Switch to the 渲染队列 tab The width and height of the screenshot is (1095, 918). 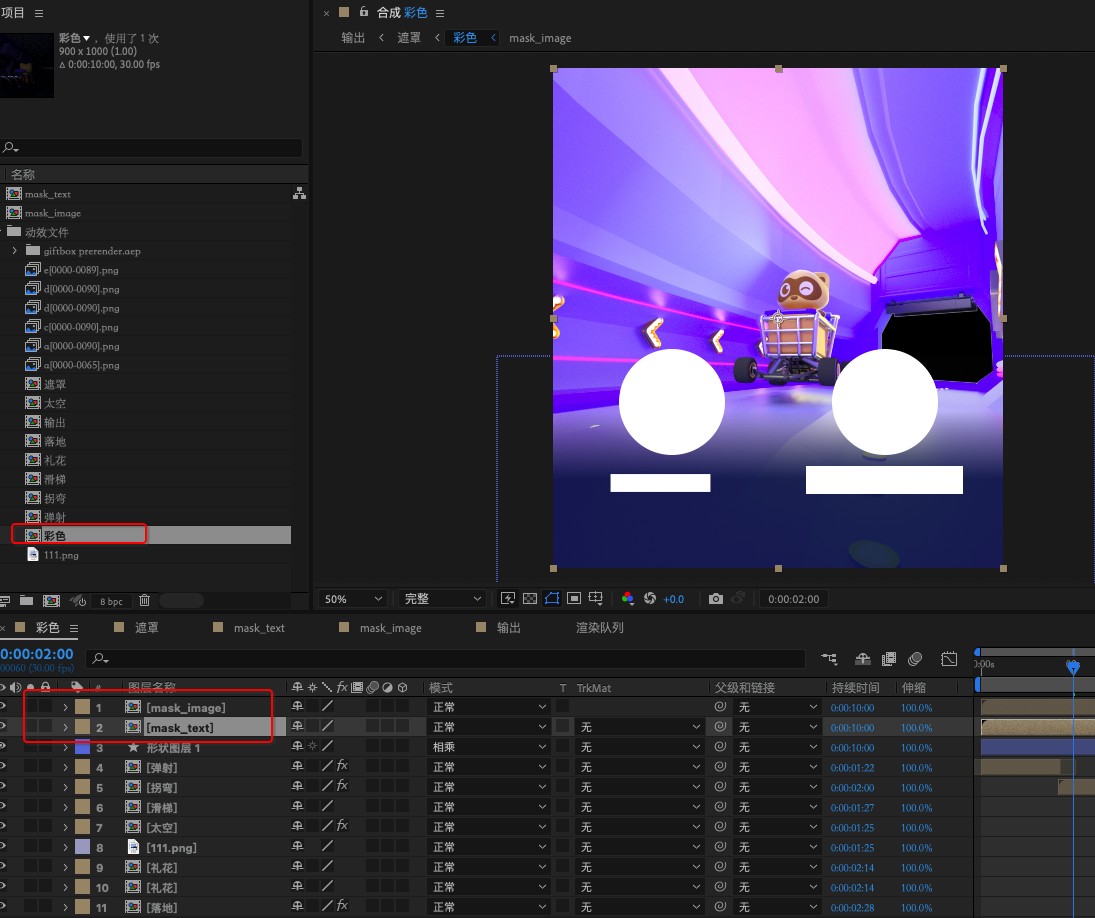click(x=599, y=628)
